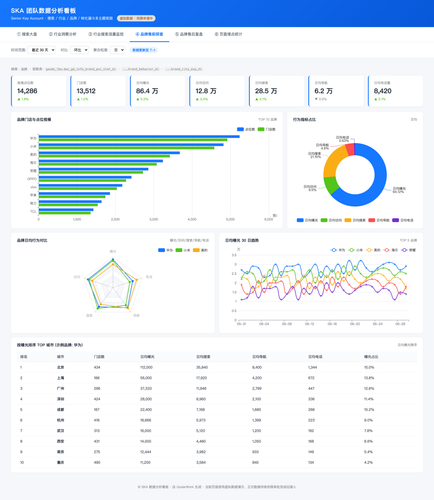Image resolution: width=434 pixels, height=500 pixels.
Task: Click the KPI card showing 86.4 万
Action: pos(157,91)
